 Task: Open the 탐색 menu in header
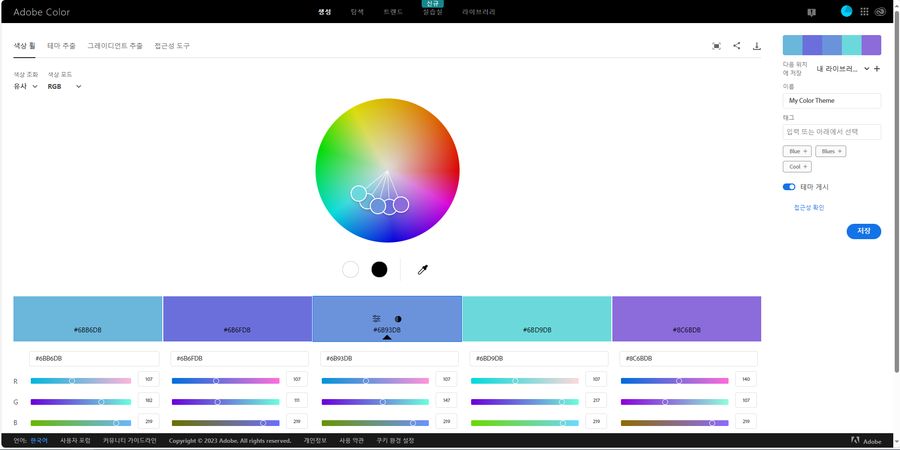point(357,12)
